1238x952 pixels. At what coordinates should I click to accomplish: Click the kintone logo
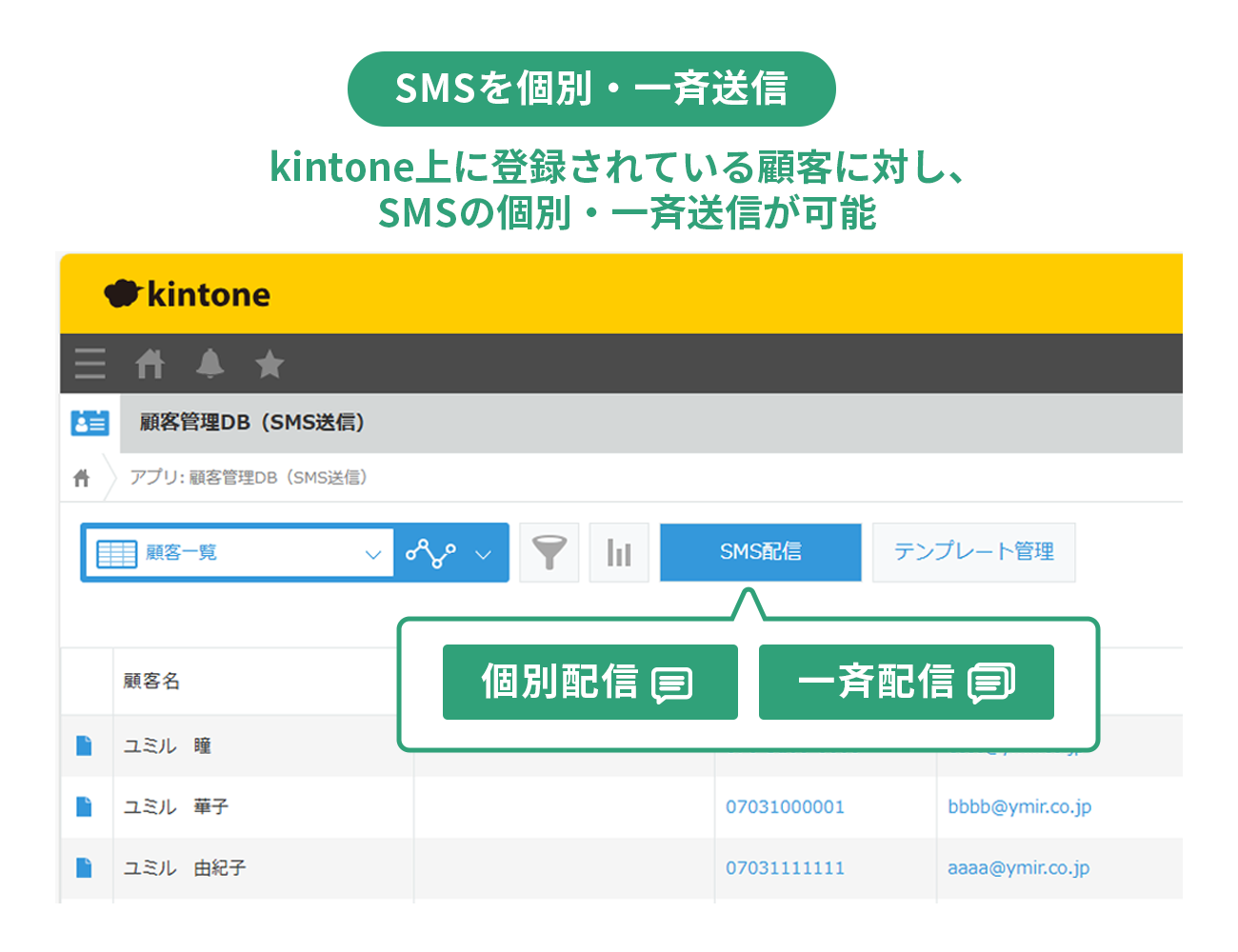coord(187,294)
